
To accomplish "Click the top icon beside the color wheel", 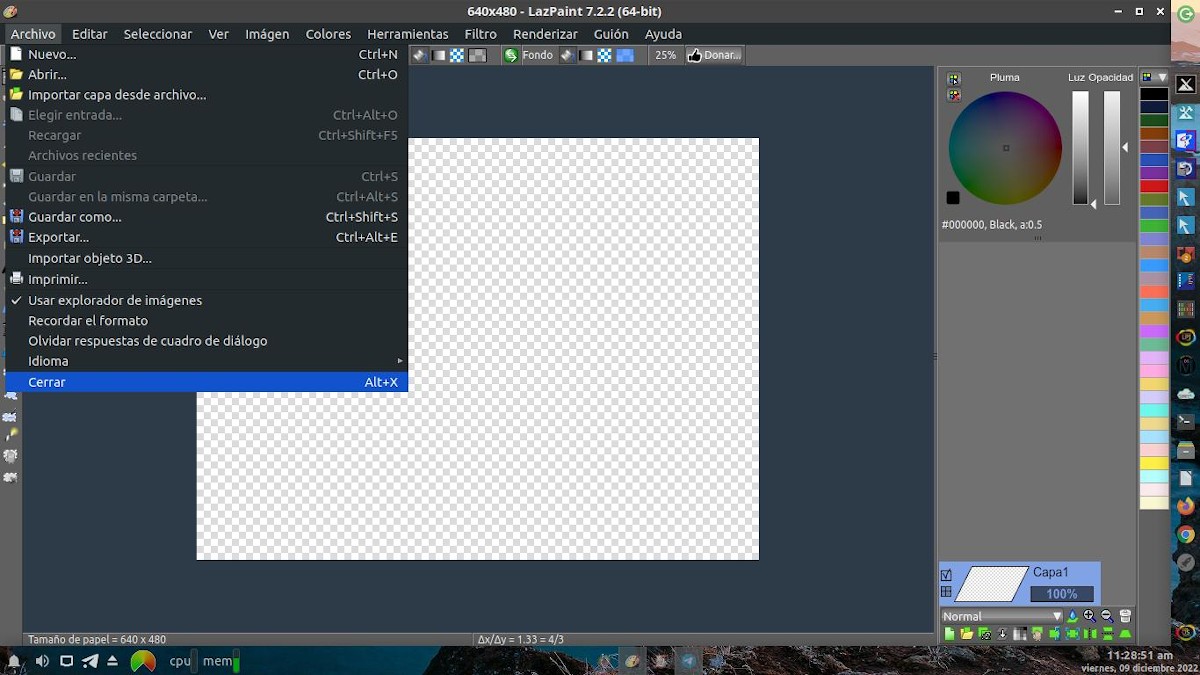I will [953, 79].
